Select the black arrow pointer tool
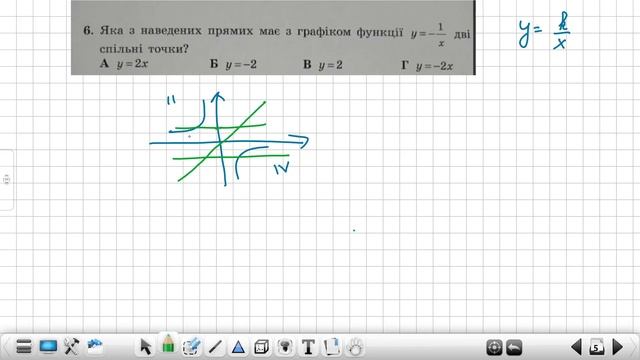The image size is (640, 360). point(145,347)
